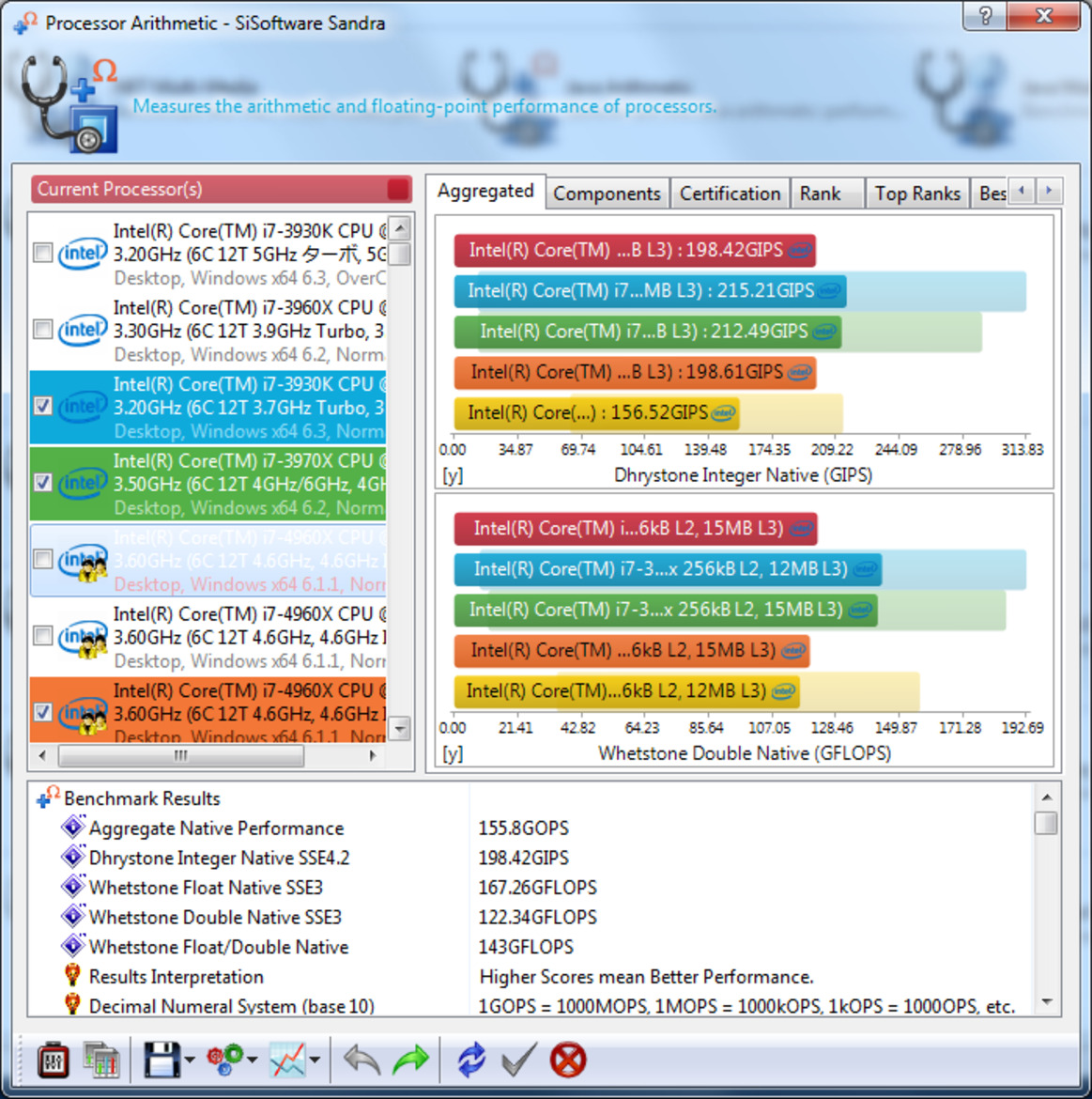Click processor list horizontal scroll-left arrow
Screen dimensions: 1092x1099
click(43, 755)
